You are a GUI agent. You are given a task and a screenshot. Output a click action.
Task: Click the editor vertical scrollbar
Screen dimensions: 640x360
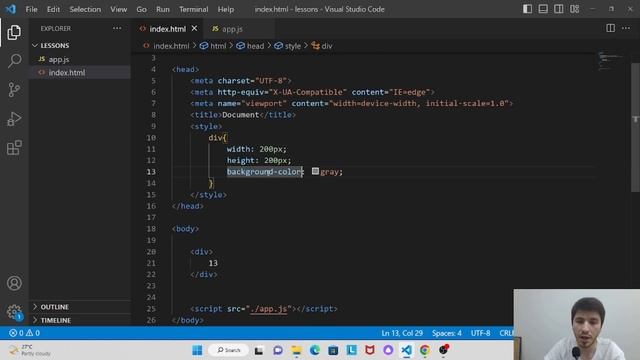(635, 127)
